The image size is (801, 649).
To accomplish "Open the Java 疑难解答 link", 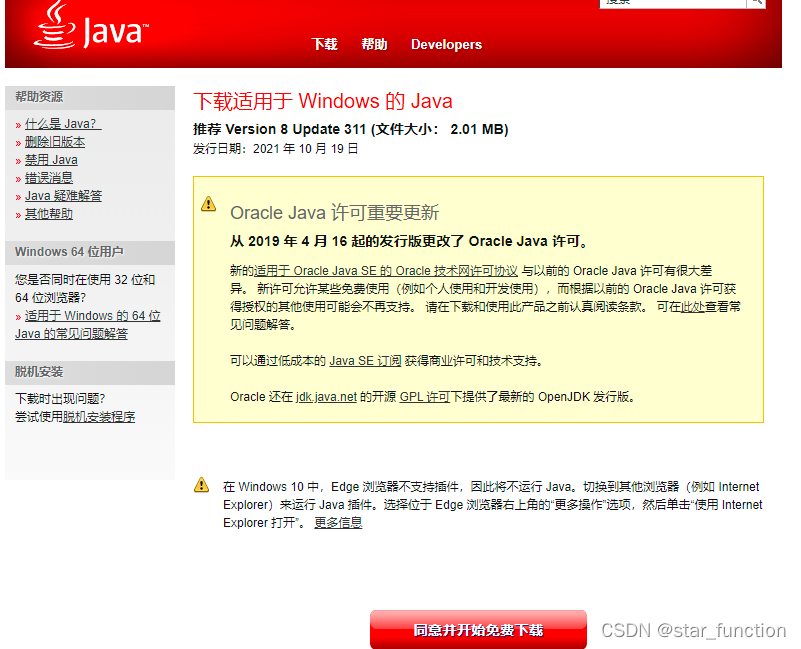I will (x=63, y=196).
